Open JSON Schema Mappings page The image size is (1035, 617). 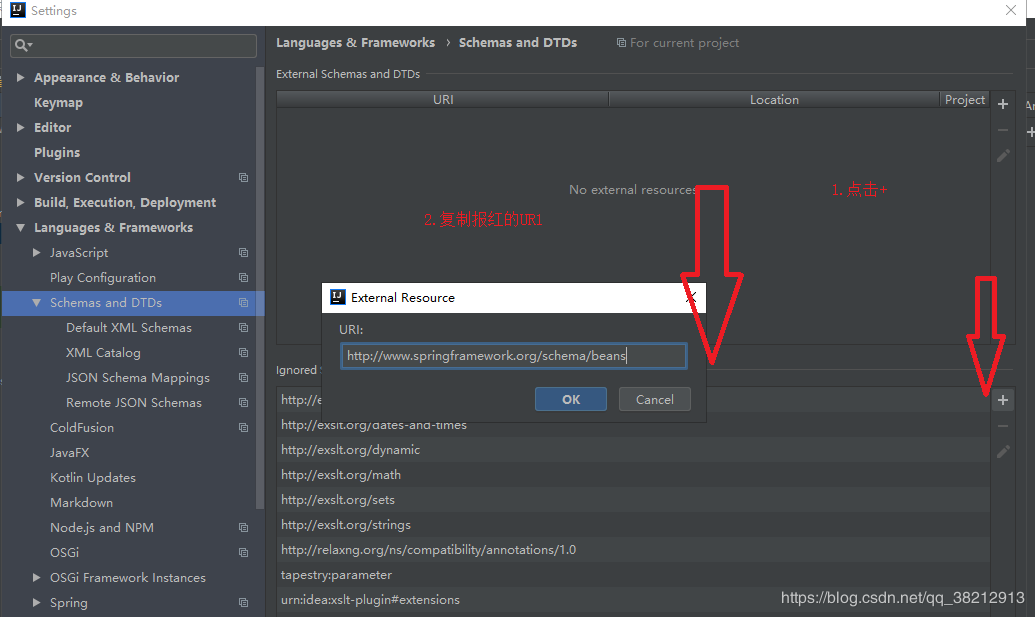tap(138, 378)
